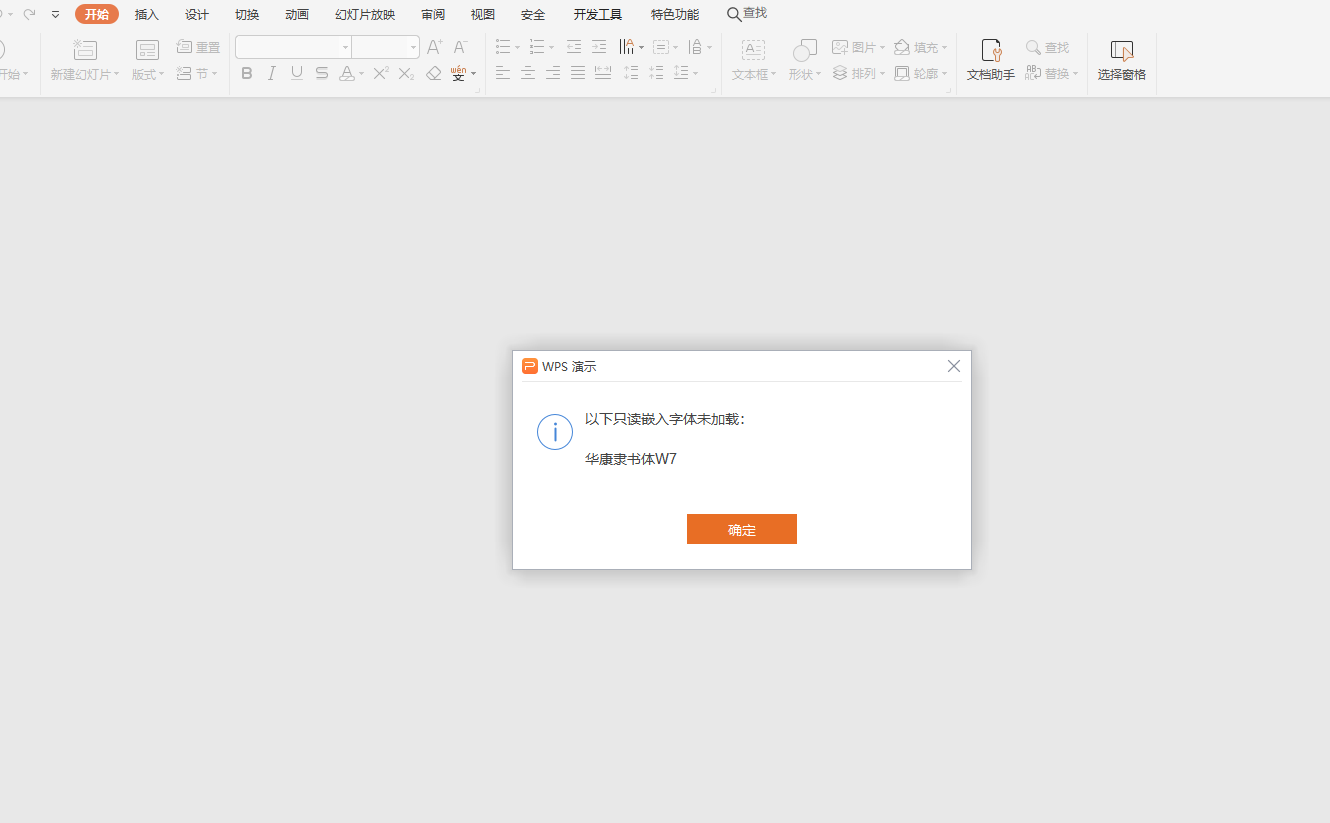Viewport: 1330px width, 823px height.
Task: Open the 特色功能 tab
Action: (675, 14)
